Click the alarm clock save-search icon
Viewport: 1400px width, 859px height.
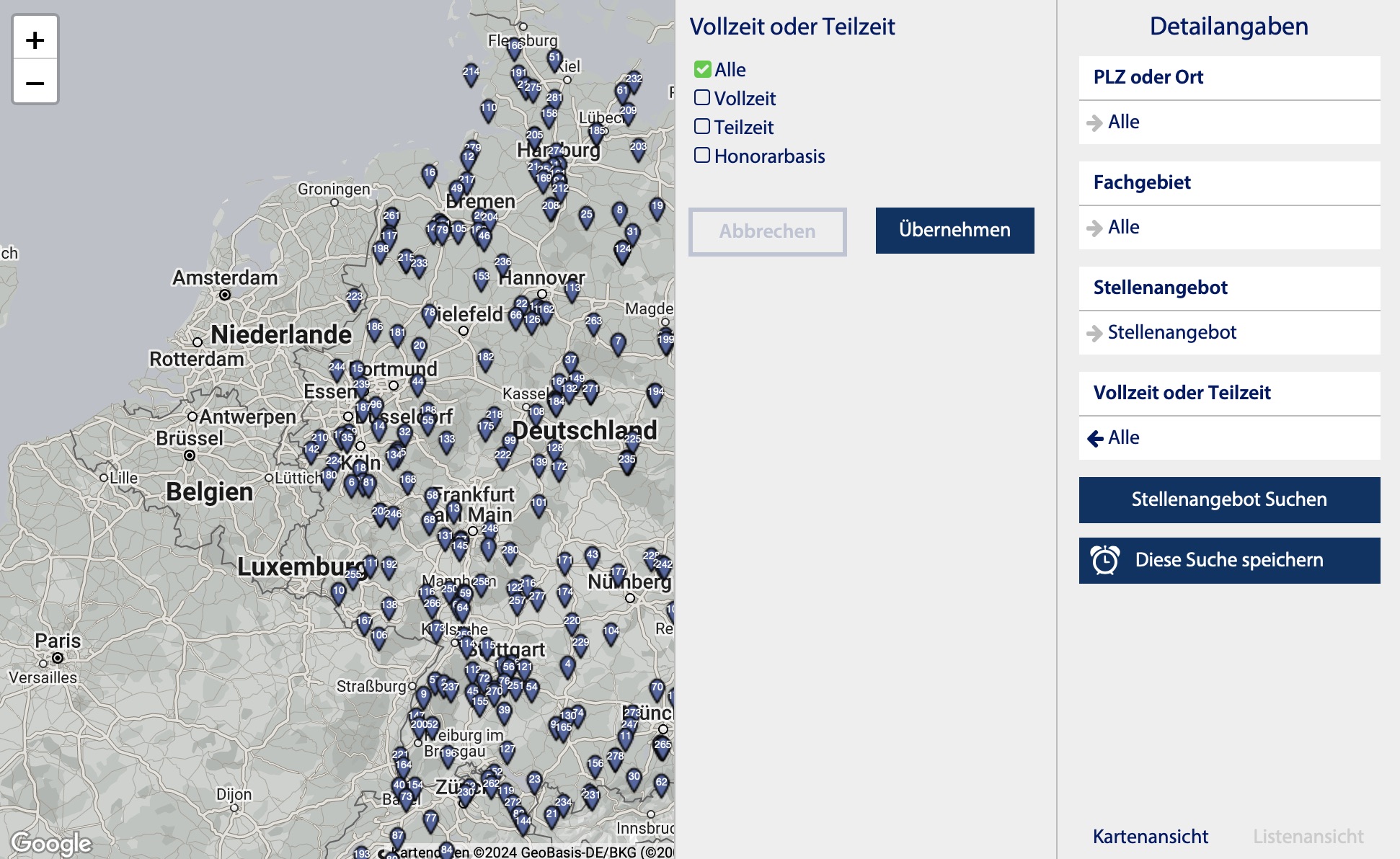click(x=1104, y=560)
